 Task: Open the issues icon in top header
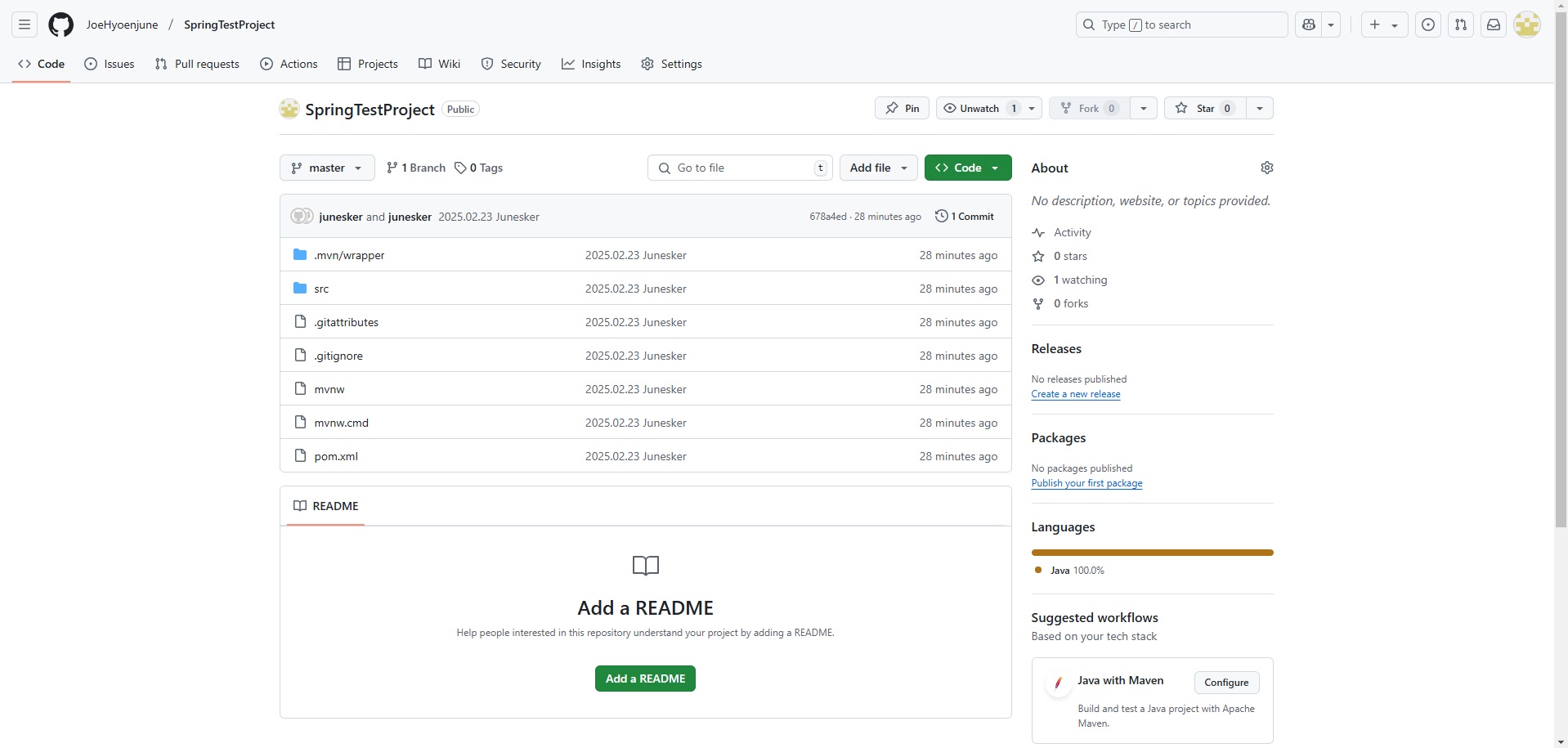click(1428, 25)
